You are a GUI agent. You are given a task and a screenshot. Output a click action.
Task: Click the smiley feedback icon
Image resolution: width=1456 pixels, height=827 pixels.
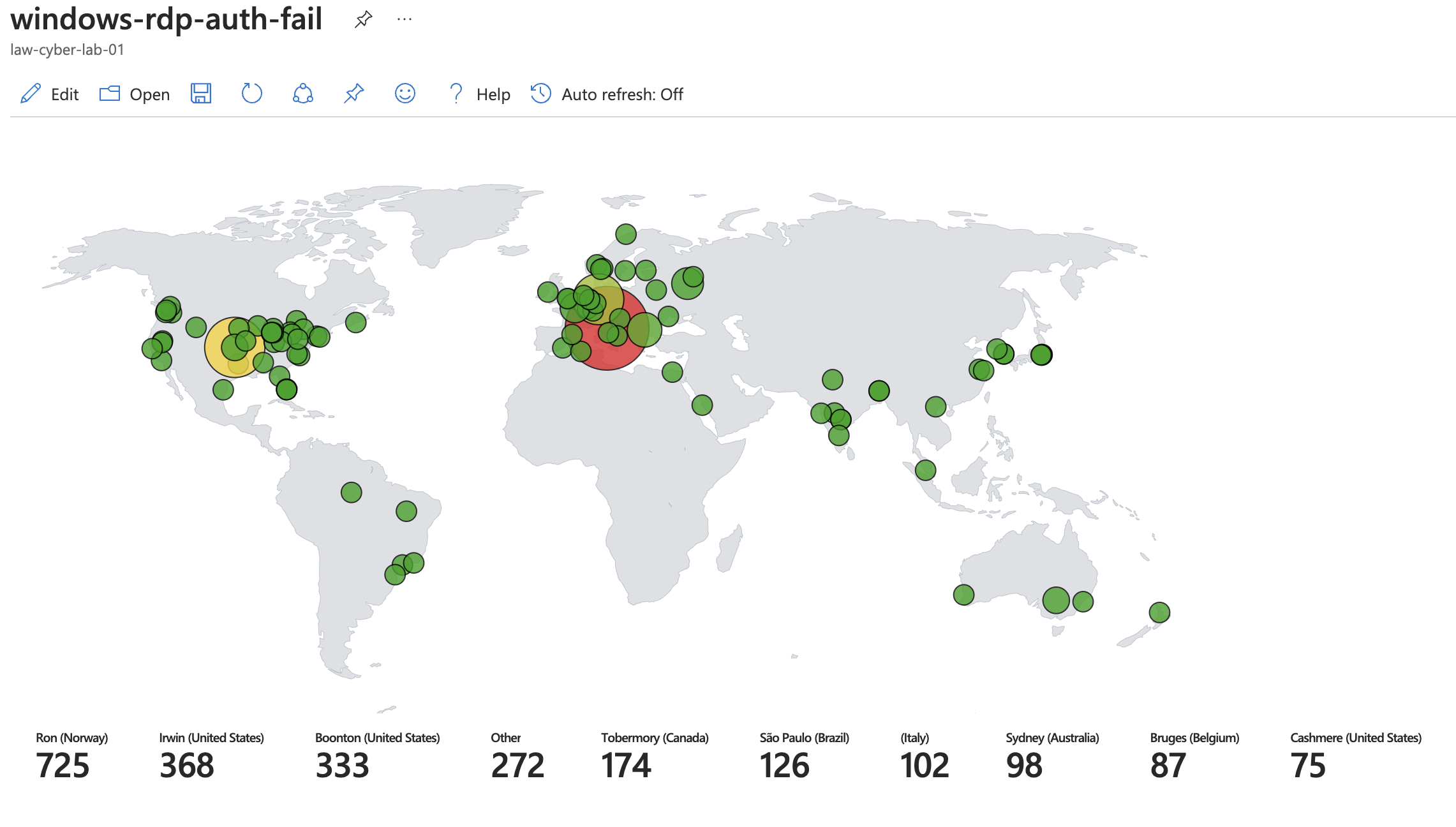click(405, 94)
